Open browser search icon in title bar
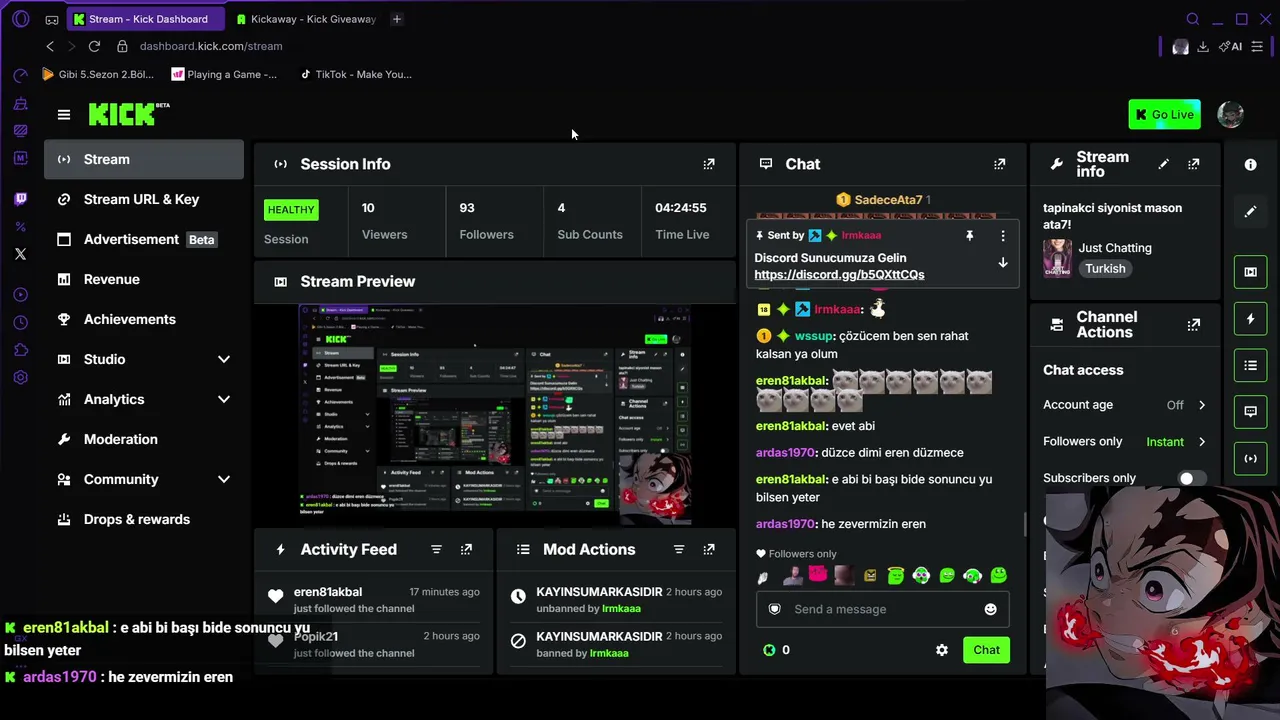Image resolution: width=1280 pixels, height=720 pixels. [x=1192, y=19]
